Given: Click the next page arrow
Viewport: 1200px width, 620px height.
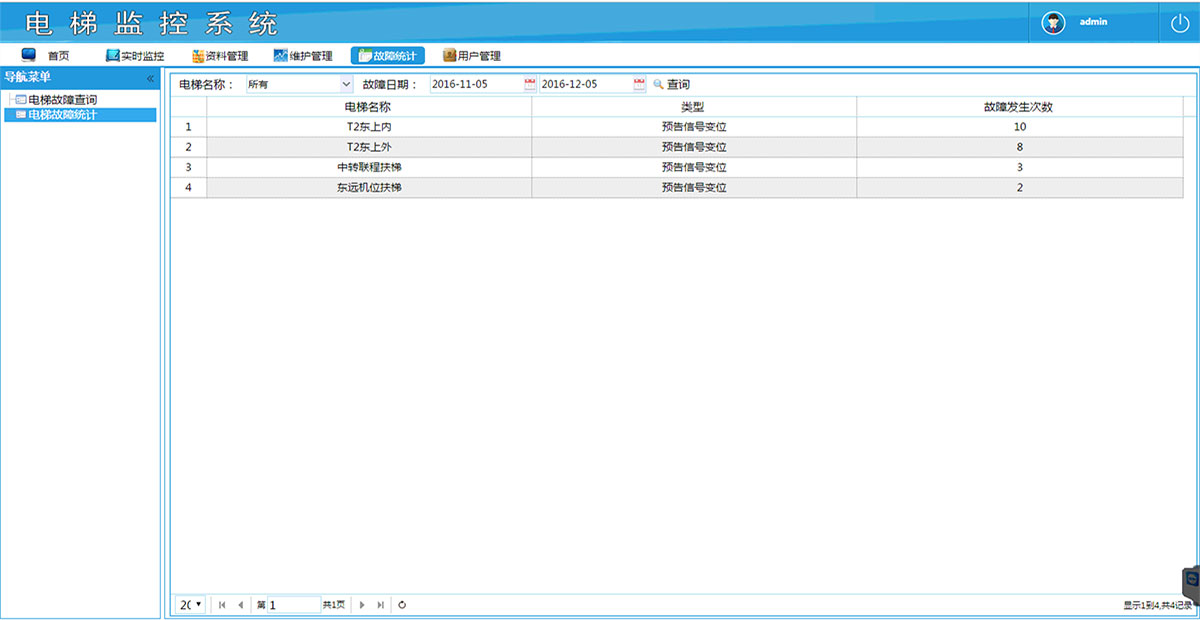Looking at the screenshot, I should click(x=362, y=605).
